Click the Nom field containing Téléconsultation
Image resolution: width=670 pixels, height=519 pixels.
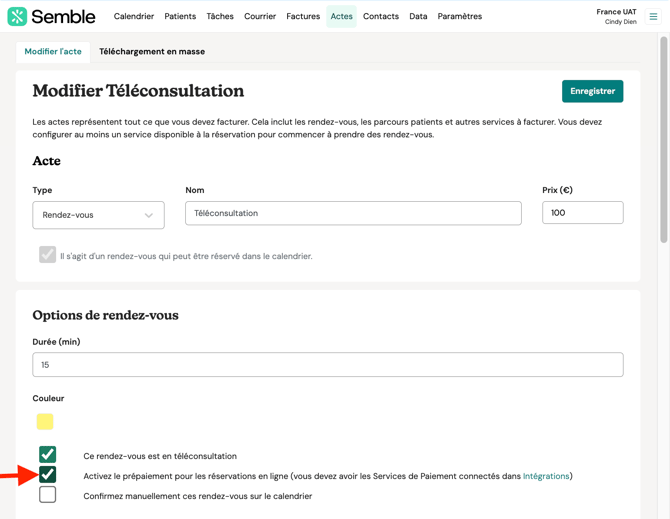(353, 213)
